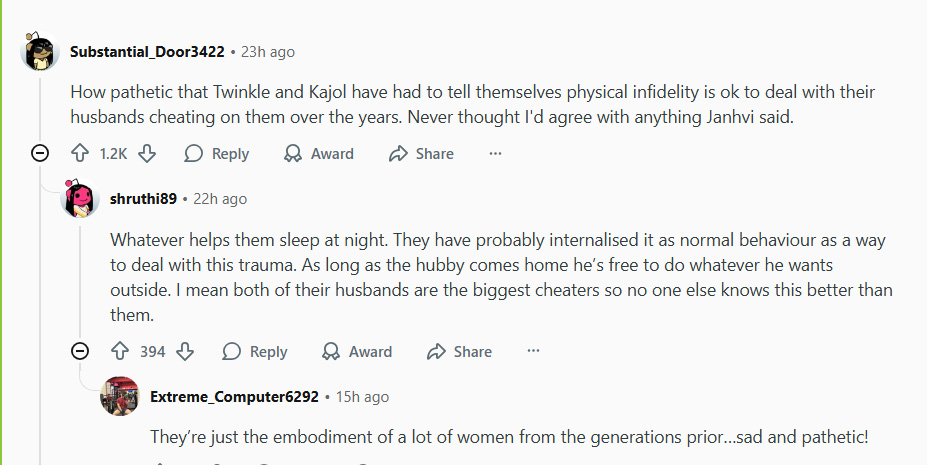Reply to Substantial_Door3422's comment
Screen dimensions: 927x465
[217, 154]
